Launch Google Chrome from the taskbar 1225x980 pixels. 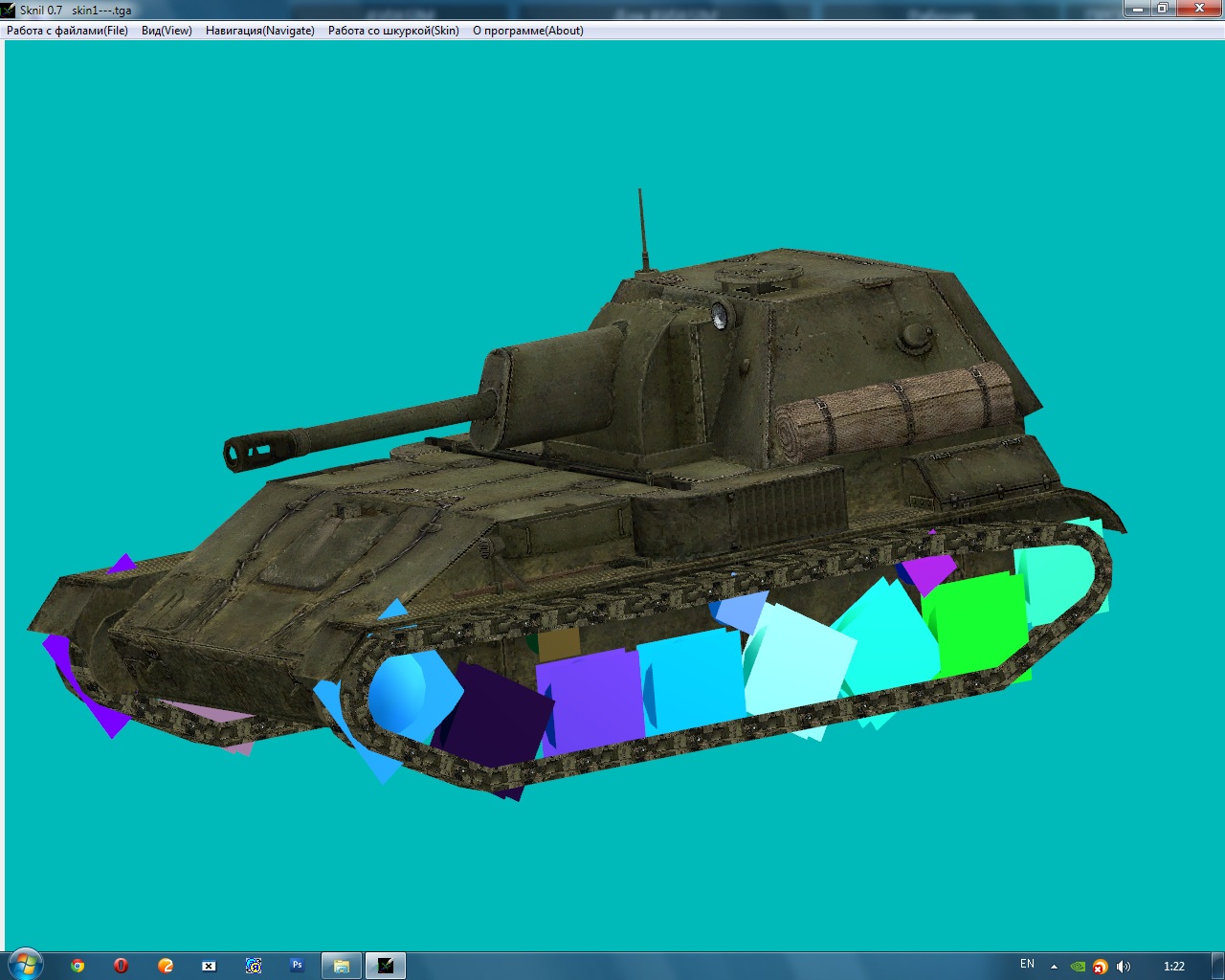[x=78, y=966]
